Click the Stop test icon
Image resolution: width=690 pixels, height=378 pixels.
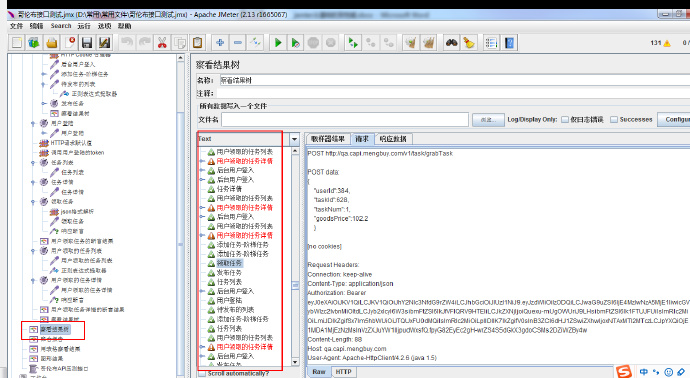point(313,43)
